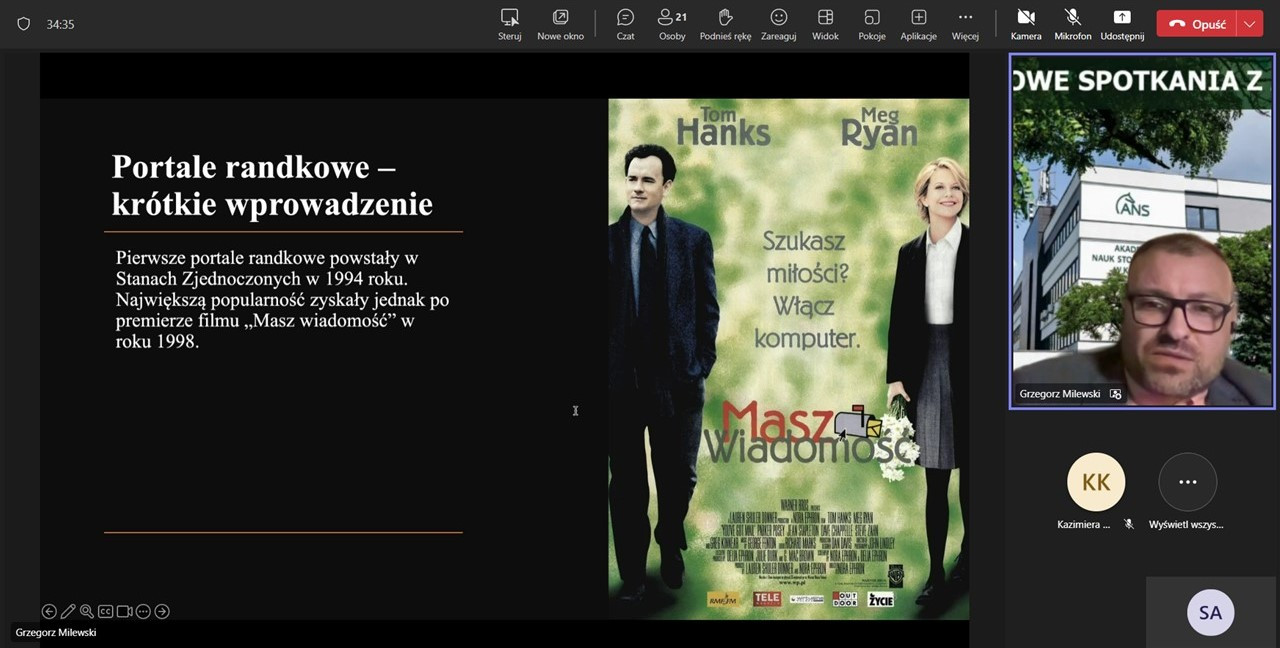Screen dimensions: 1280x648
Task: Select Grzegorz Milewski's video tile
Action: pos(1141,232)
